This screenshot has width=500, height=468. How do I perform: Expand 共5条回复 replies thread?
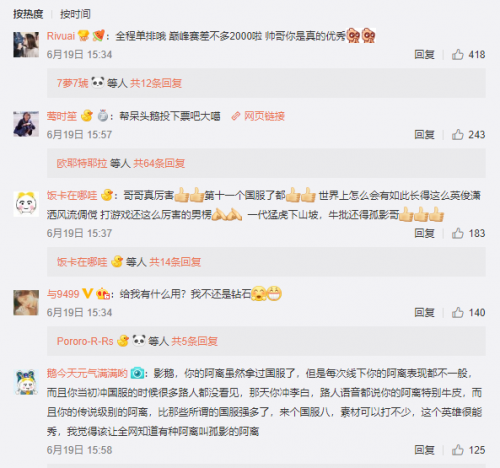click(194, 341)
